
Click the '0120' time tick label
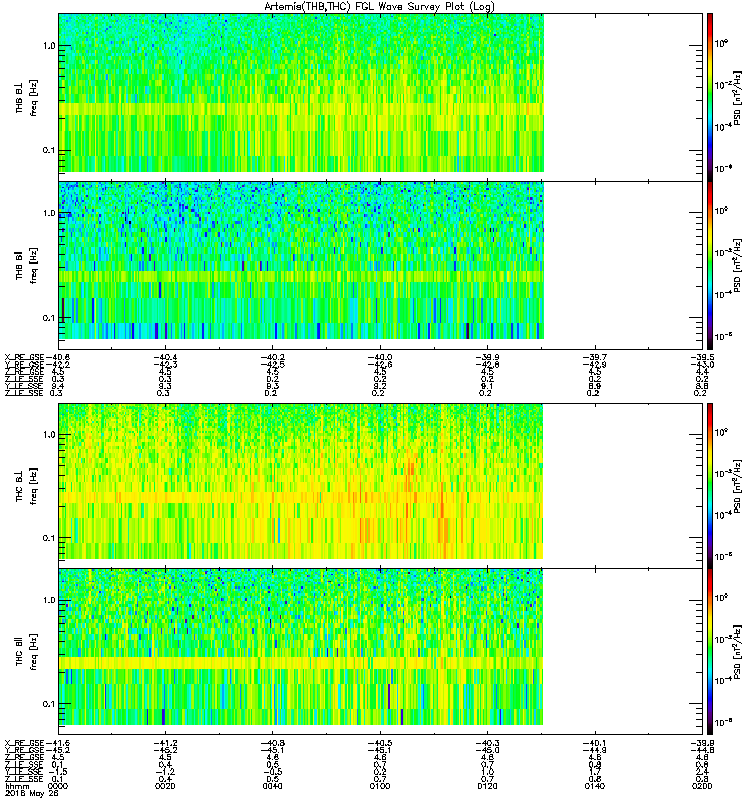tap(488, 786)
